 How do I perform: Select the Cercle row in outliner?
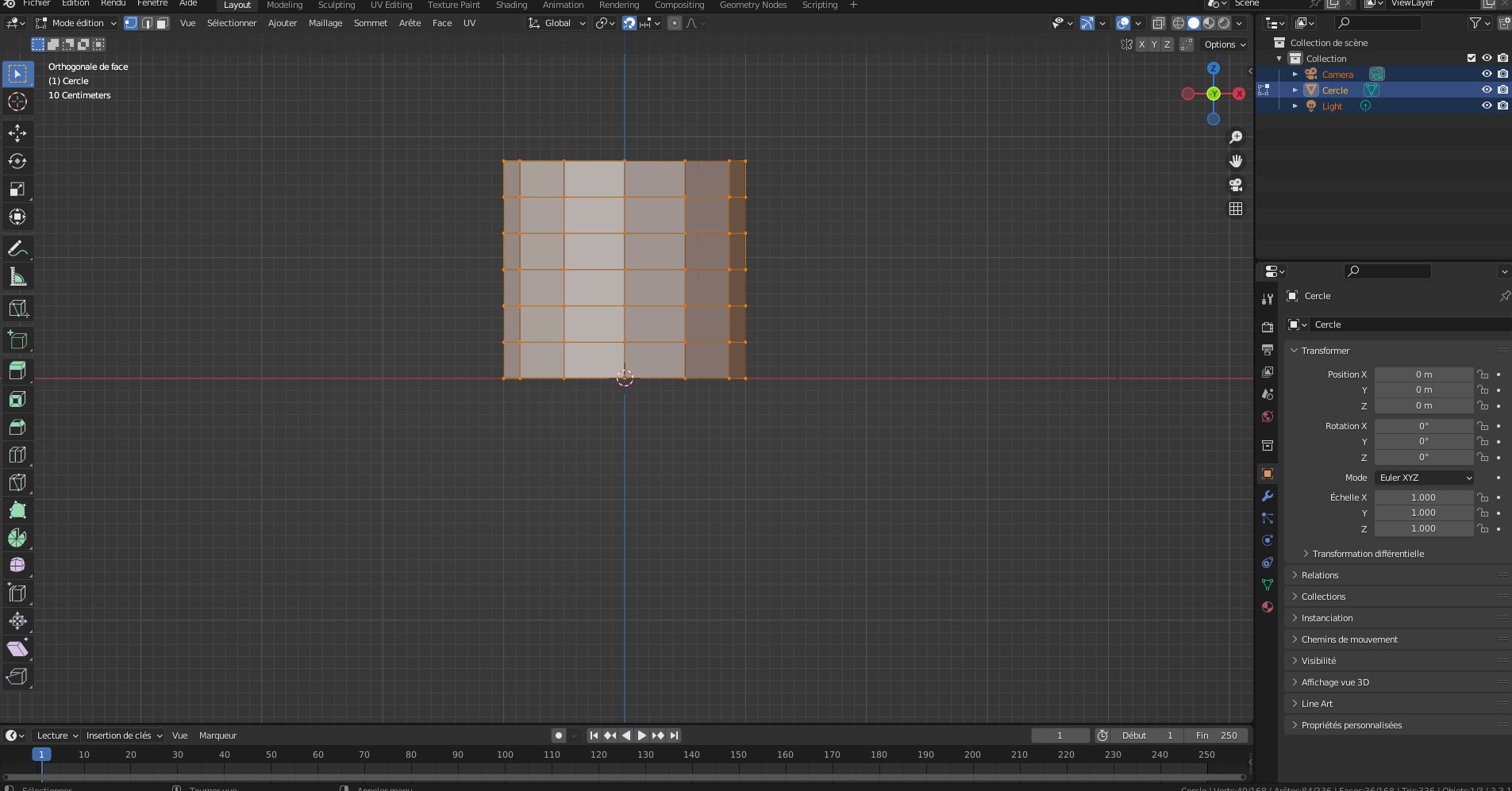(x=1383, y=90)
